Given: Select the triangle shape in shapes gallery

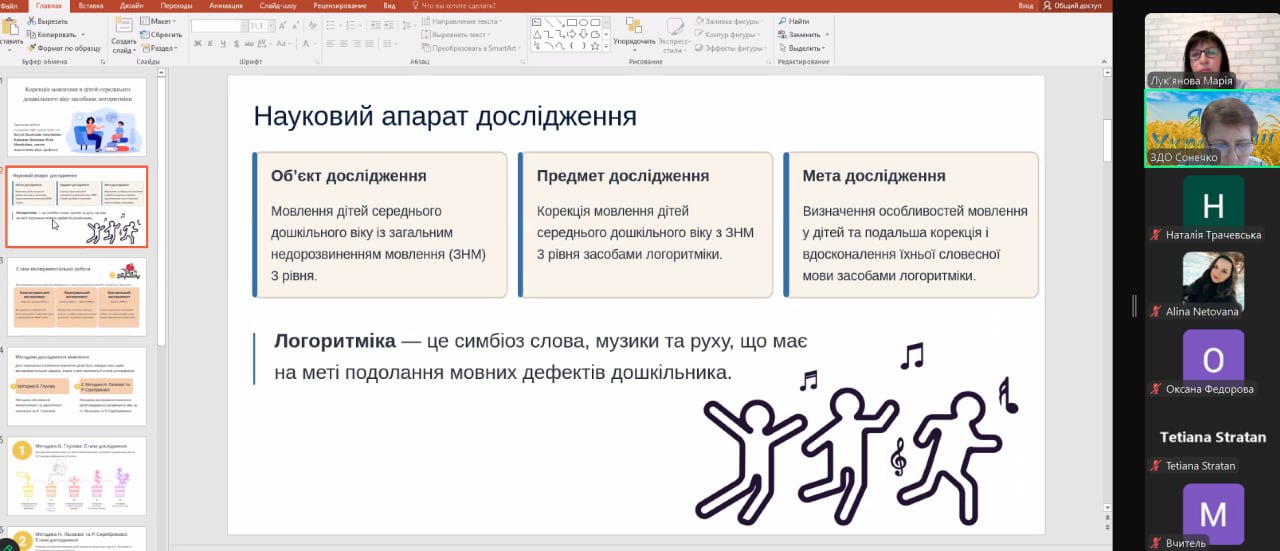Looking at the screenshot, I should pyautogui.click(x=537, y=33).
